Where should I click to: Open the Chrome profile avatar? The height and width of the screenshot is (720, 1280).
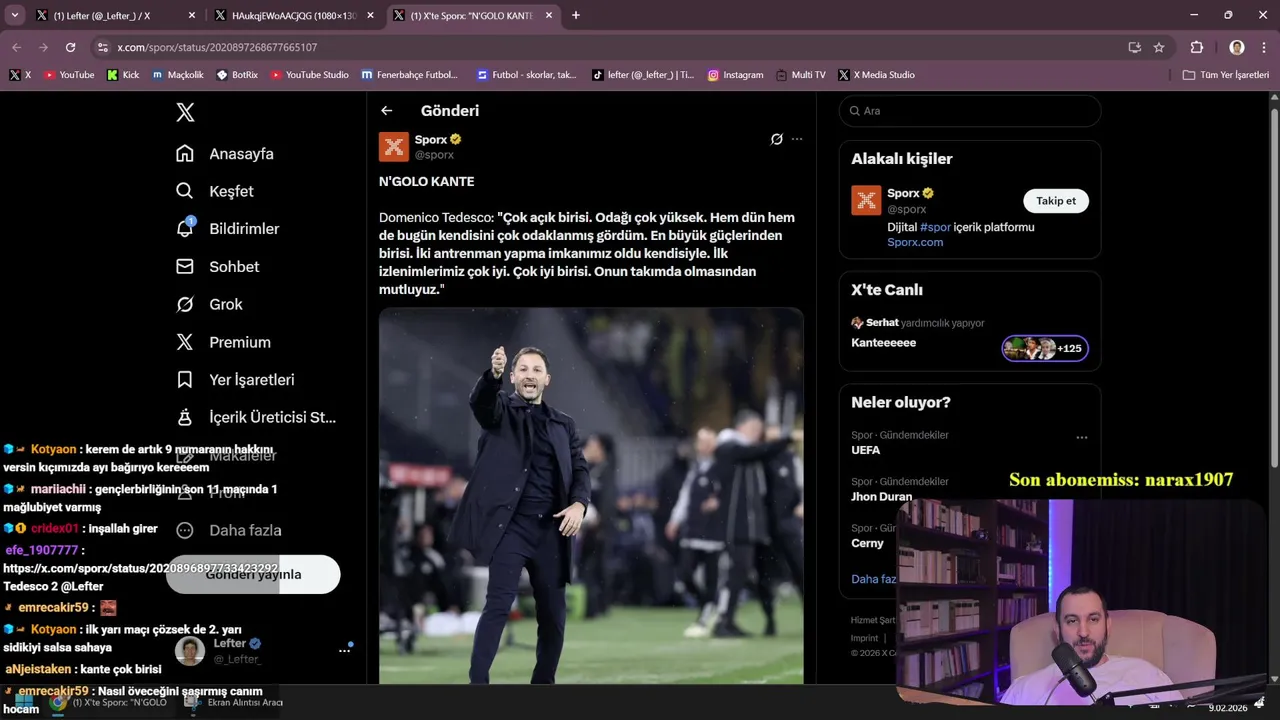tap(1237, 47)
